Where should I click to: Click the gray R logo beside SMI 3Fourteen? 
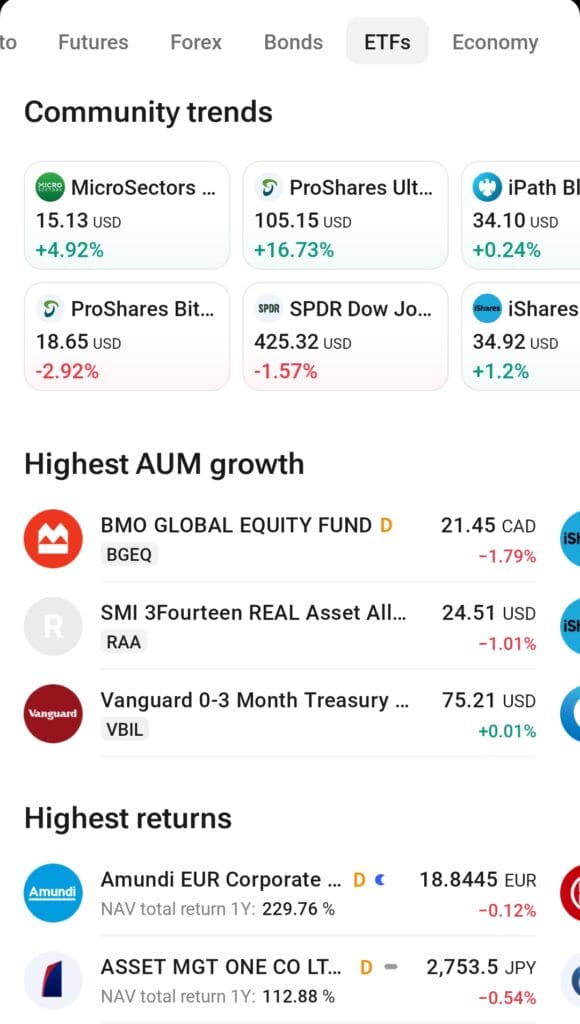[x=53, y=626]
